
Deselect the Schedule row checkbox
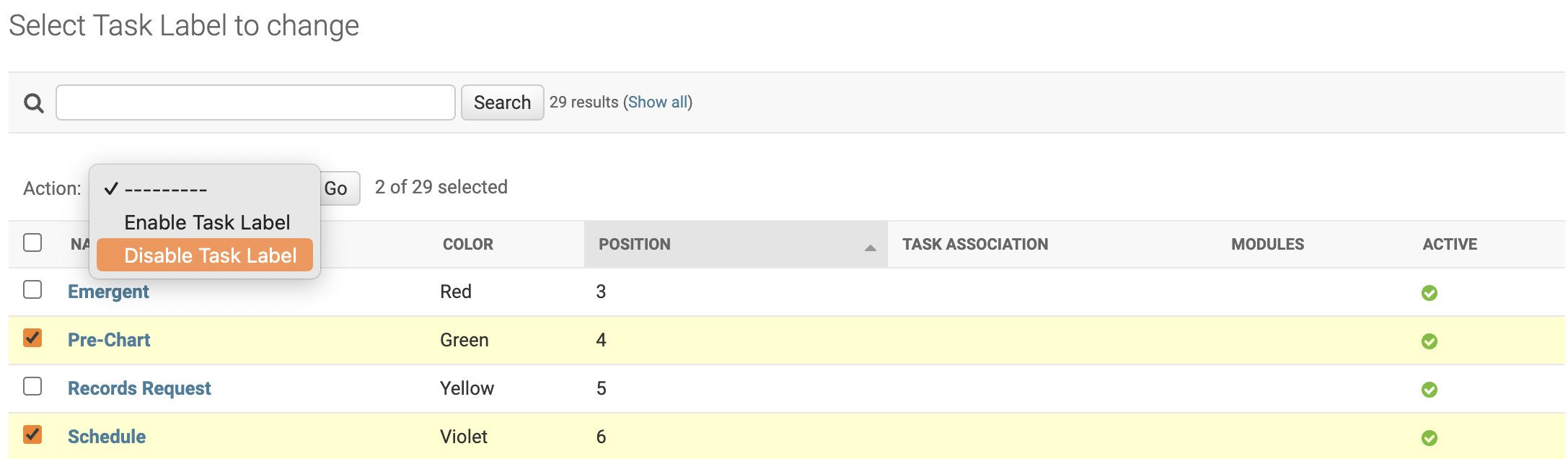(32, 434)
